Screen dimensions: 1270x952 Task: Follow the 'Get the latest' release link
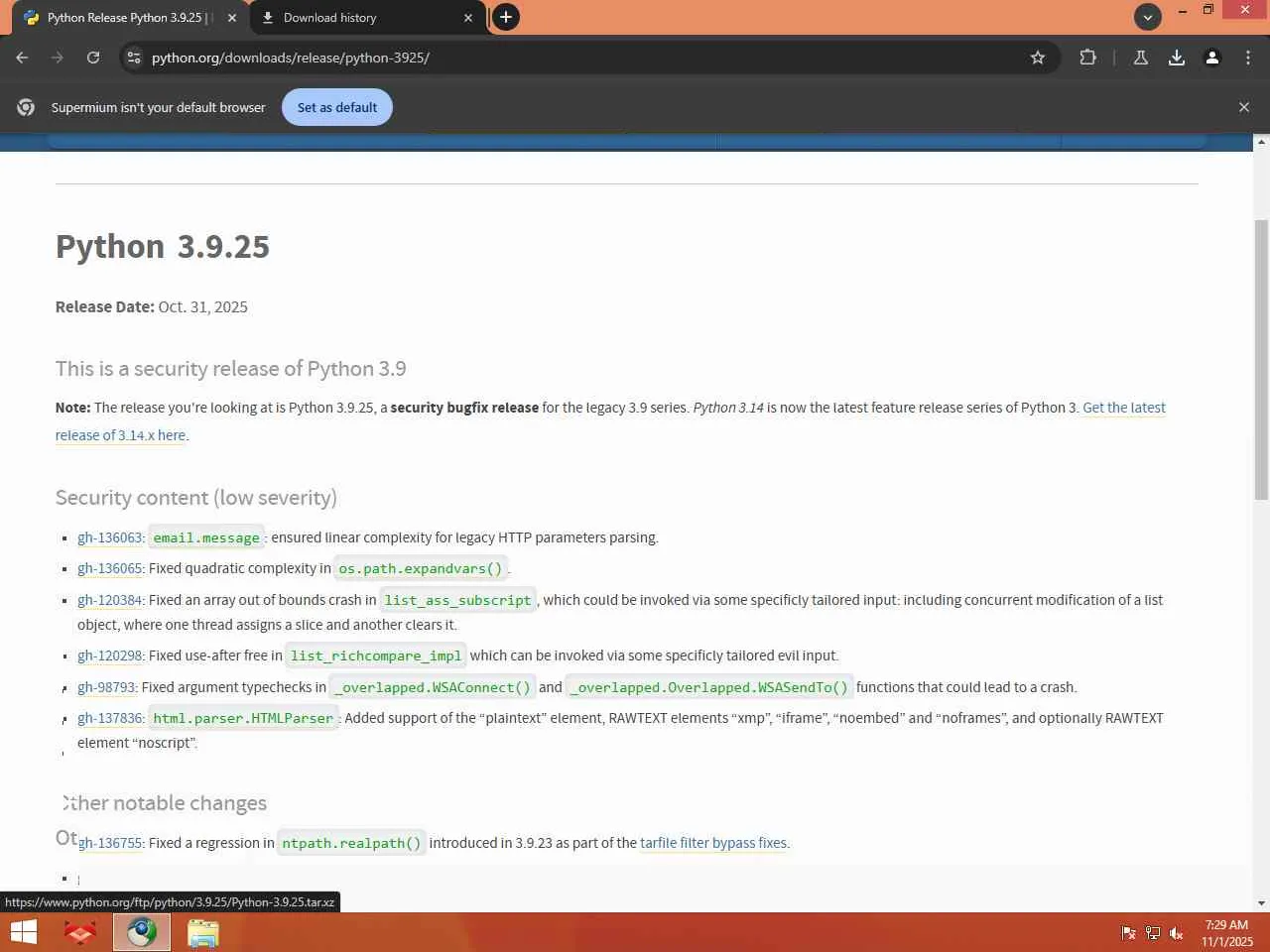pos(1124,408)
